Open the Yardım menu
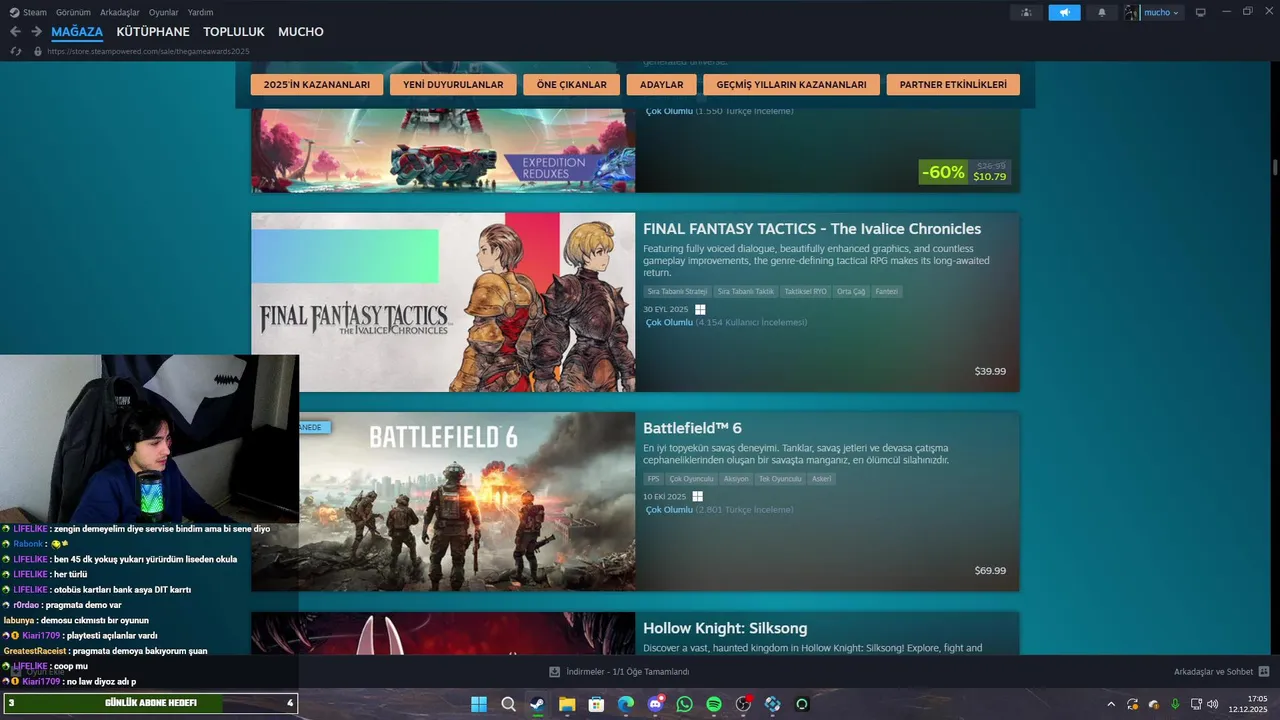 tap(200, 12)
